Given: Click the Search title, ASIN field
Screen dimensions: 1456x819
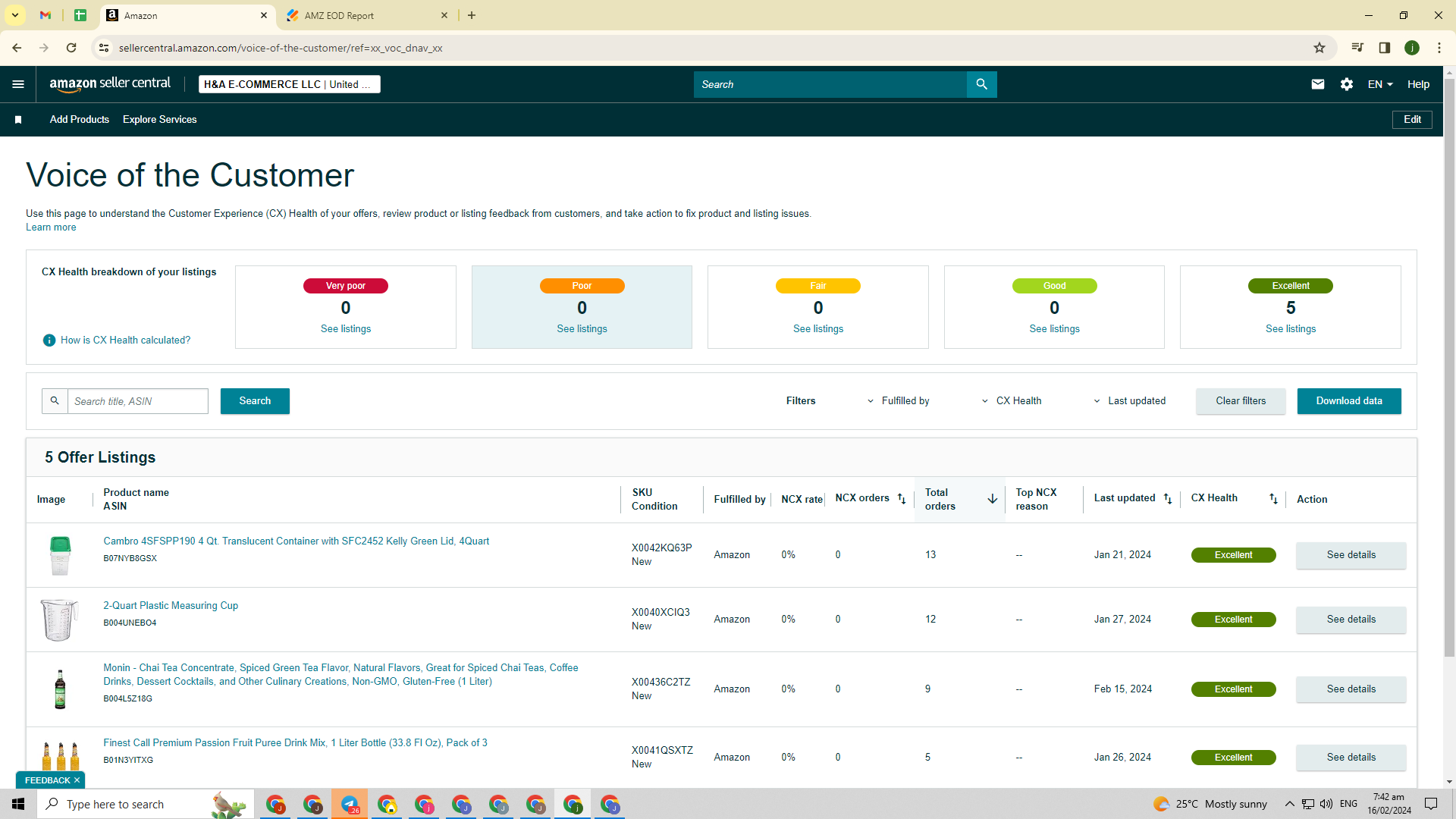Looking at the screenshot, I should point(138,401).
